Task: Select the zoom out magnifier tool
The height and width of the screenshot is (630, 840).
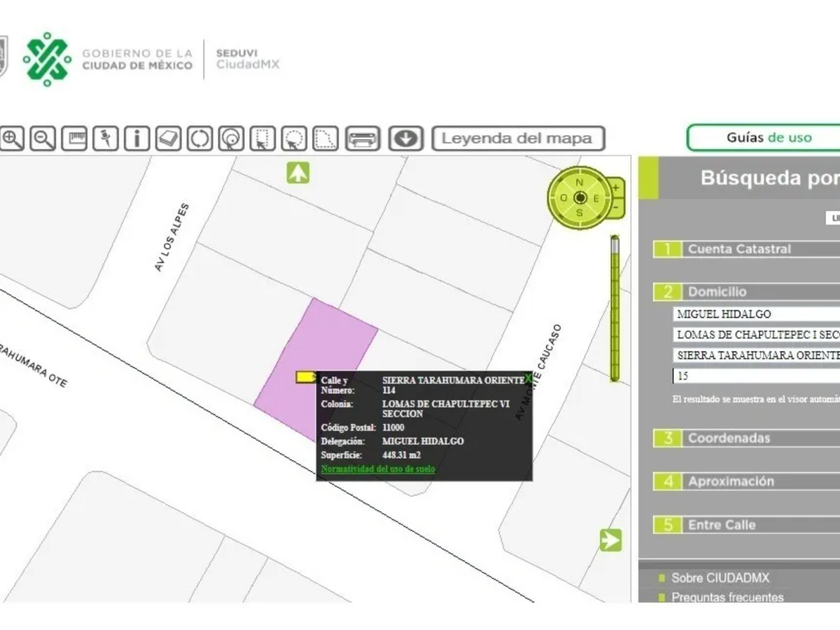Action: pyautogui.click(x=43, y=139)
